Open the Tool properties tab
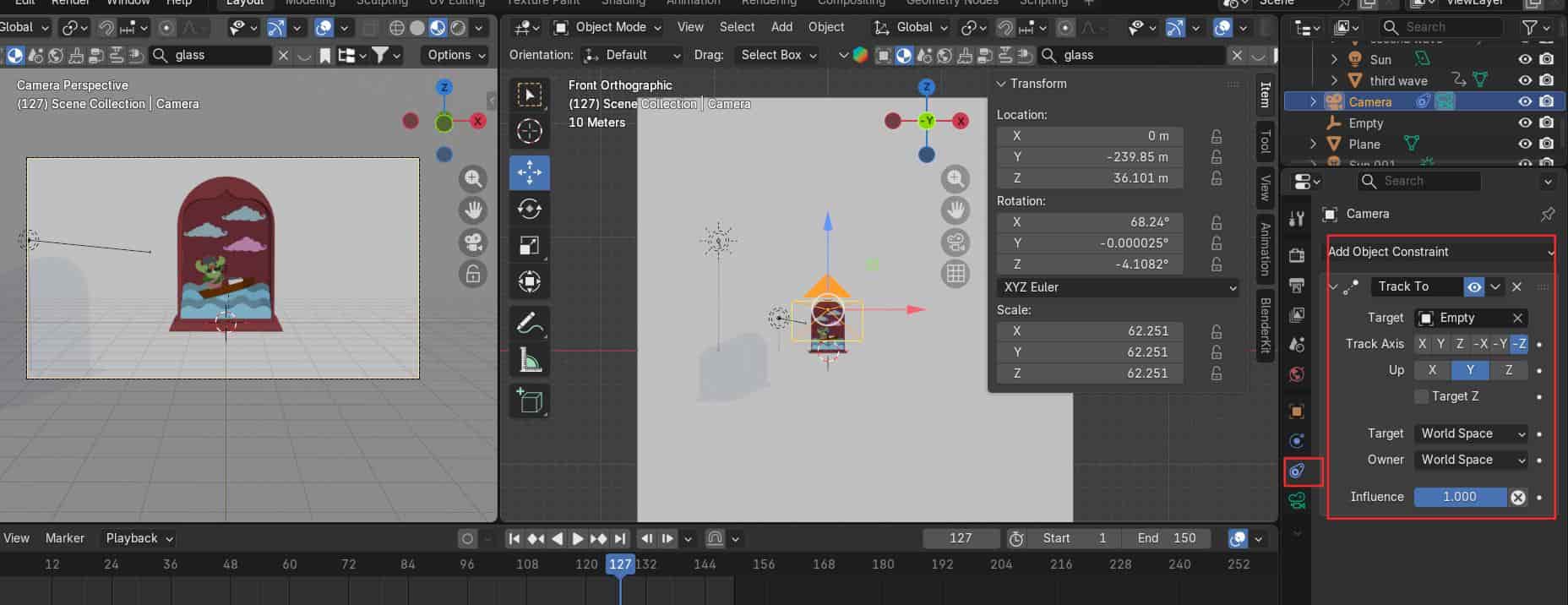The image size is (1568, 605). pyautogui.click(x=1297, y=219)
